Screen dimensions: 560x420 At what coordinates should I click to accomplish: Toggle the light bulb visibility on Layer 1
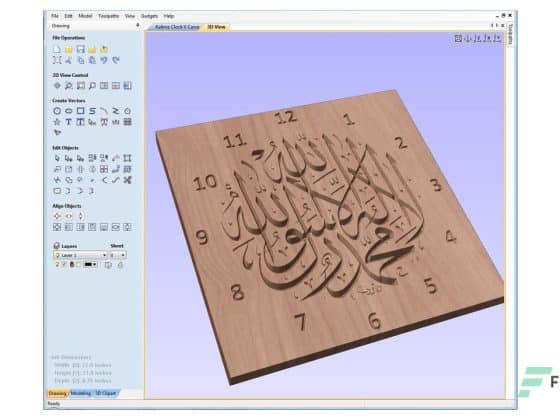point(57,255)
